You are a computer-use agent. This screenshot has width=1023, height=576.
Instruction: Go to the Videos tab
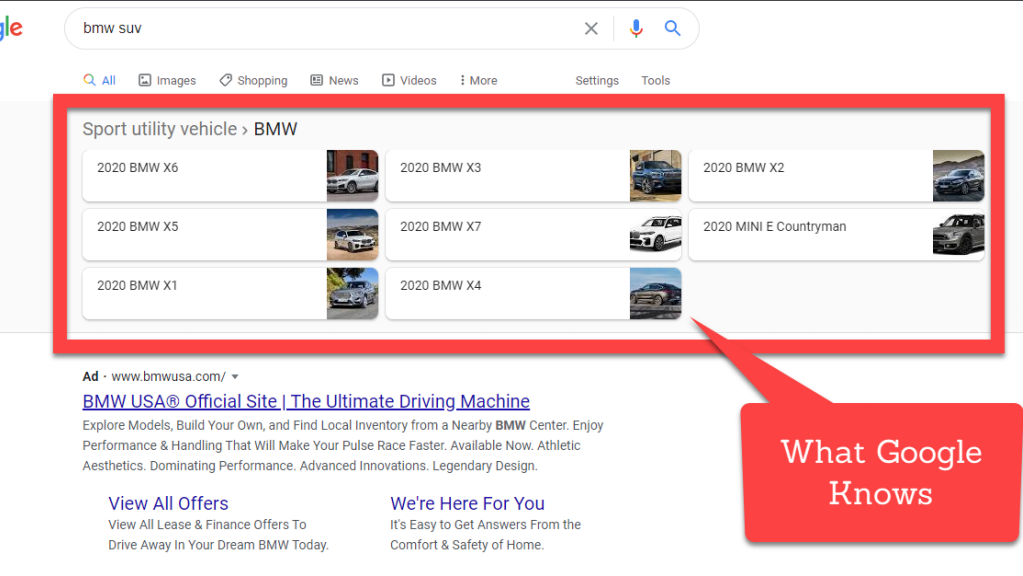click(409, 80)
